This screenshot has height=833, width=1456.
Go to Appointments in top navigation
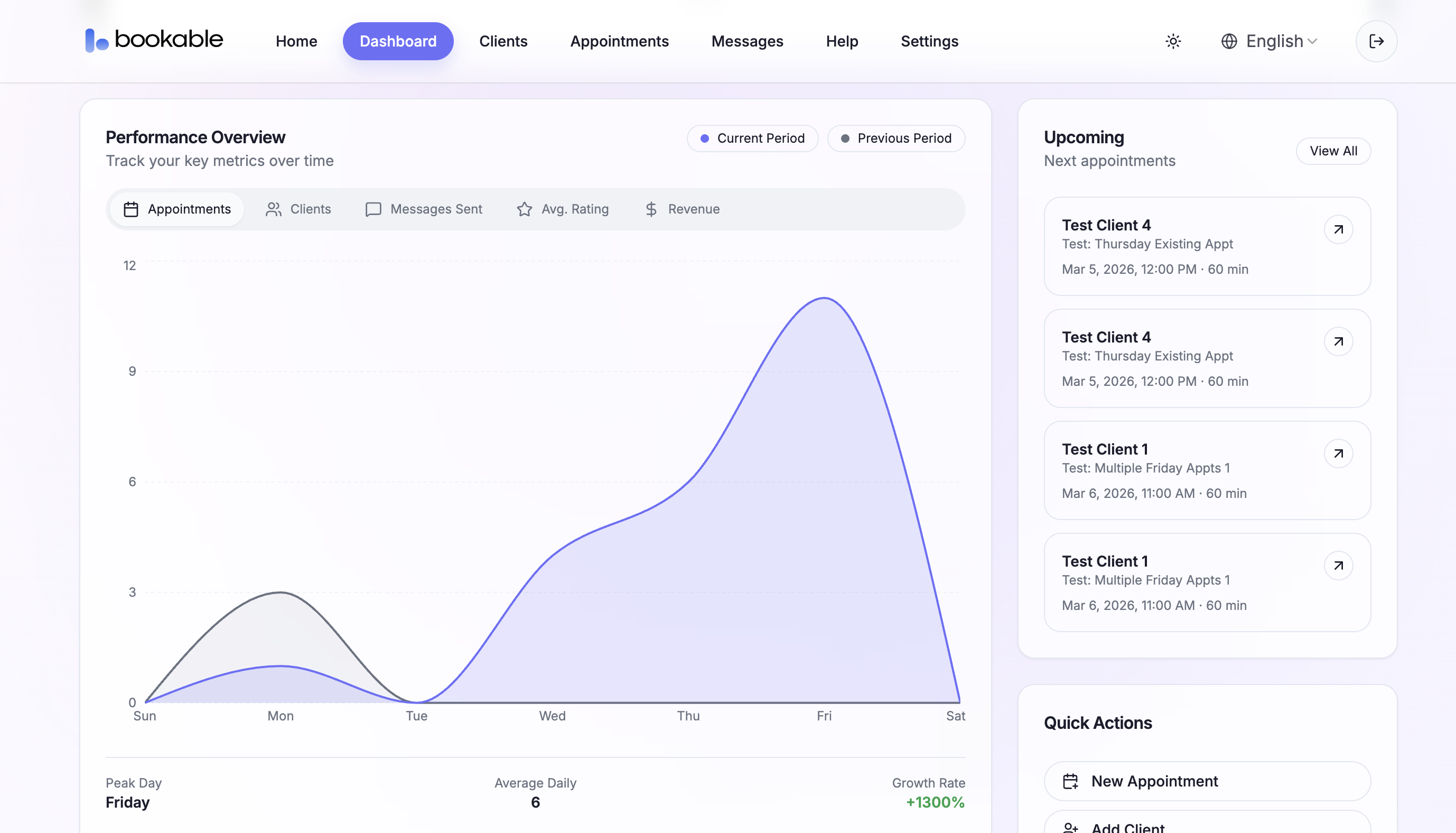click(619, 41)
